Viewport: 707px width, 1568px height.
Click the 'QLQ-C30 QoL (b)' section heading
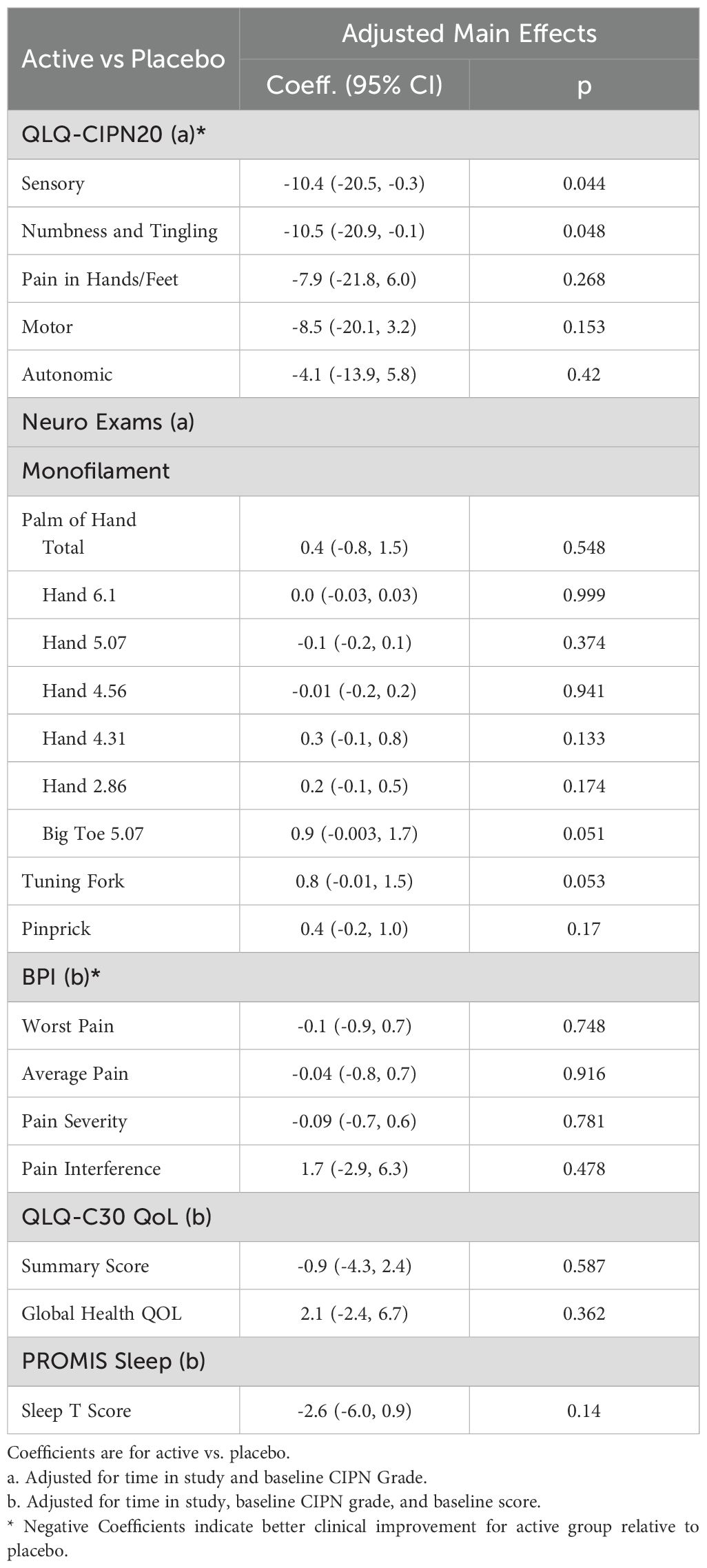[x=116, y=1217]
